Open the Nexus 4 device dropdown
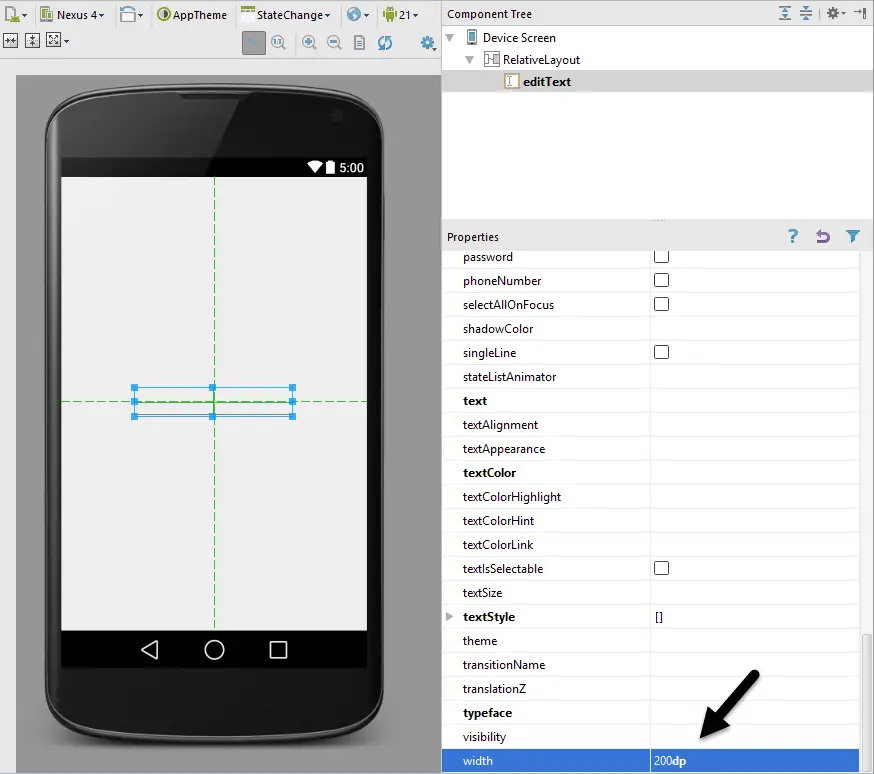 [x=73, y=15]
